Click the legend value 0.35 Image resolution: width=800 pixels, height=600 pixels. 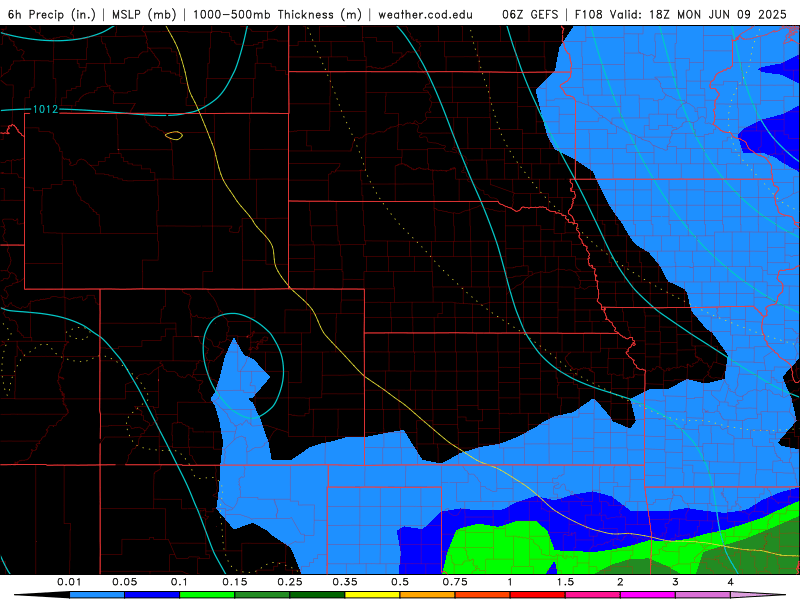point(345,582)
